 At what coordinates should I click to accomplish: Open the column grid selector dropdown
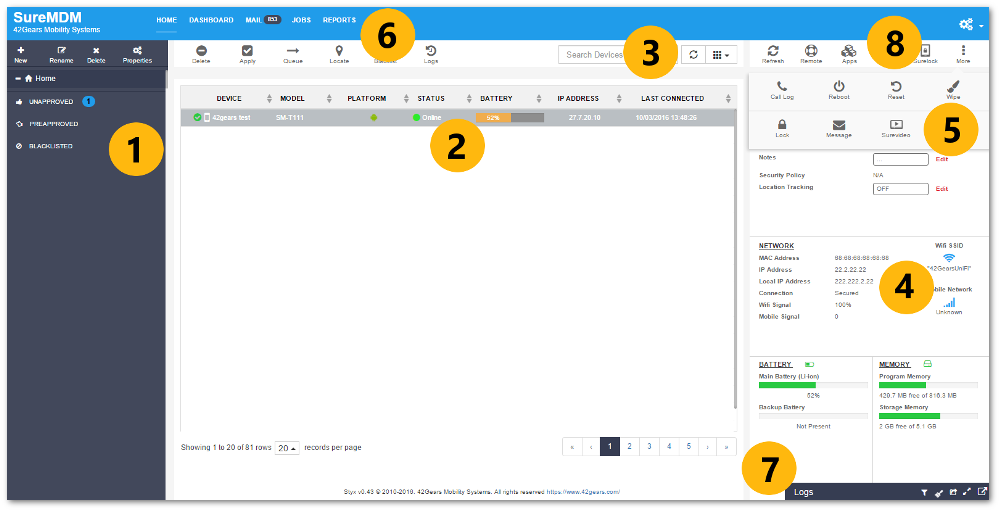click(x=721, y=55)
